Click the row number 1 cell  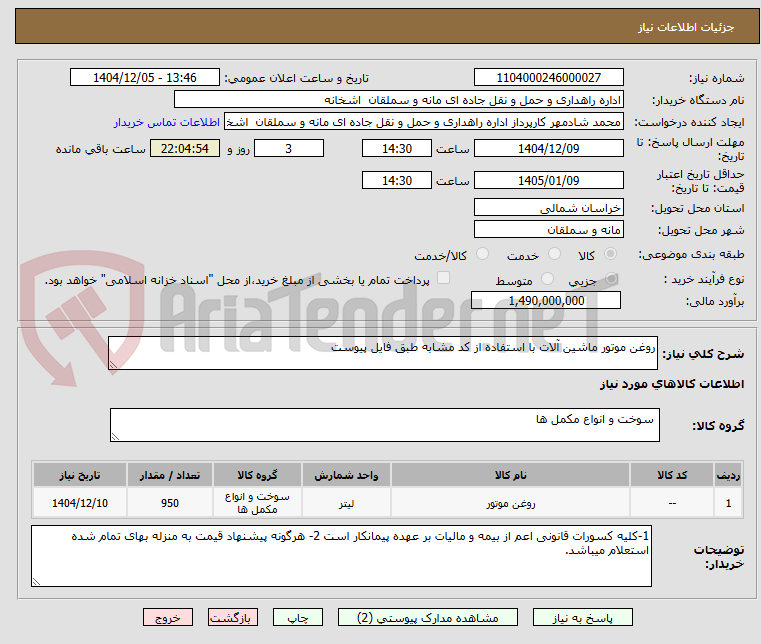point(728,503)
